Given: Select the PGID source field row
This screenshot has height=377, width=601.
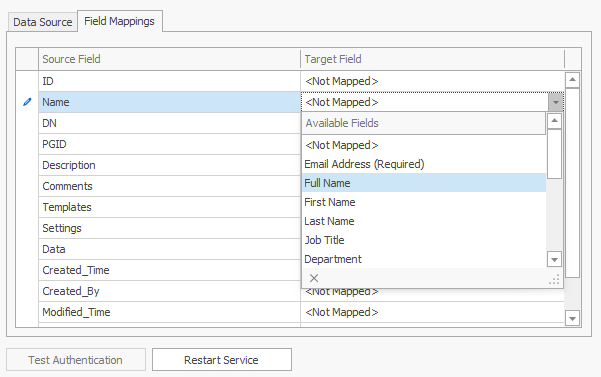Looking at the screenshot, I should 169,144.
